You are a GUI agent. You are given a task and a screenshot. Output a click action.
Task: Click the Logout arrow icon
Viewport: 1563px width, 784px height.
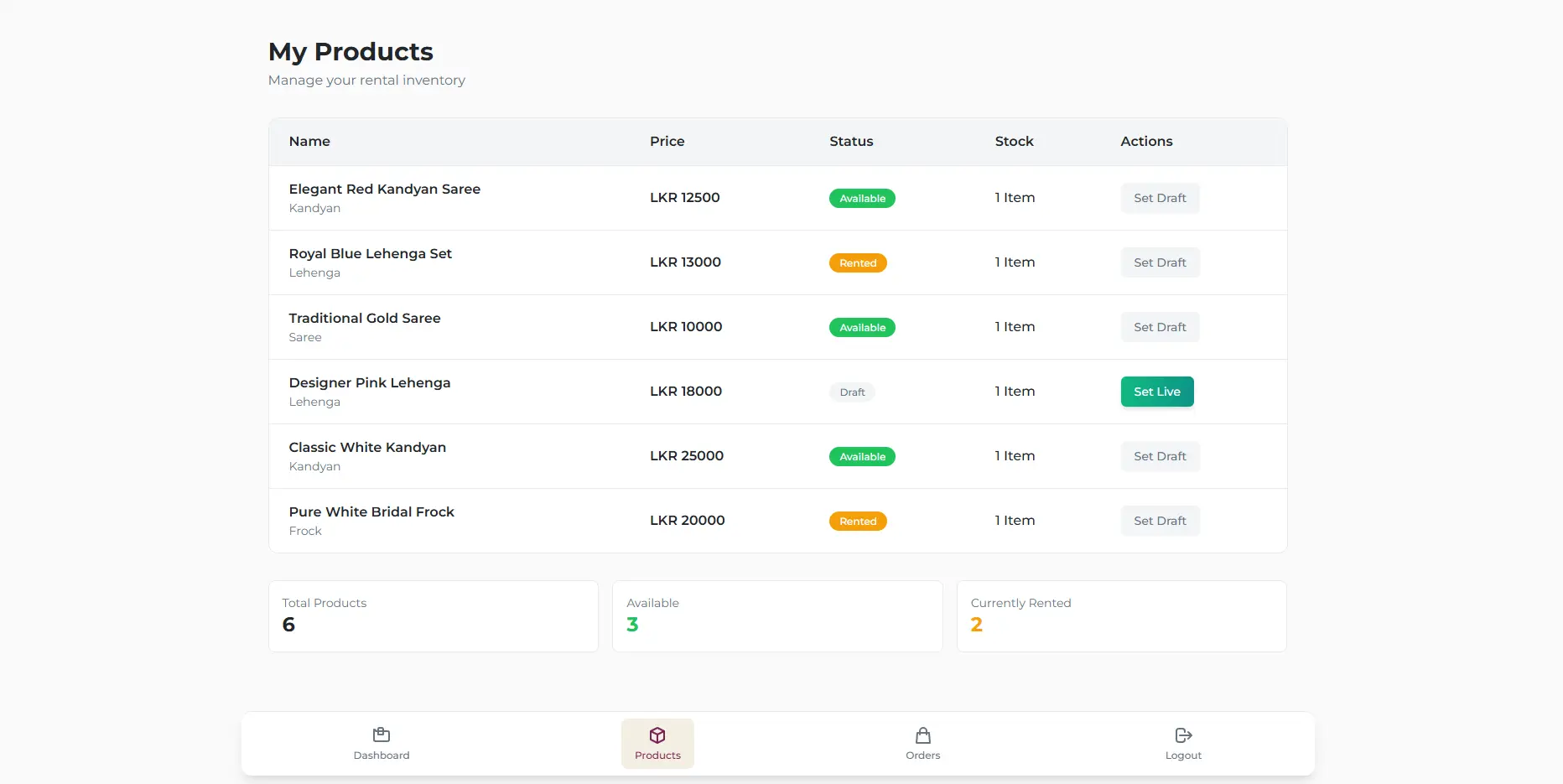click(1183, 735)
